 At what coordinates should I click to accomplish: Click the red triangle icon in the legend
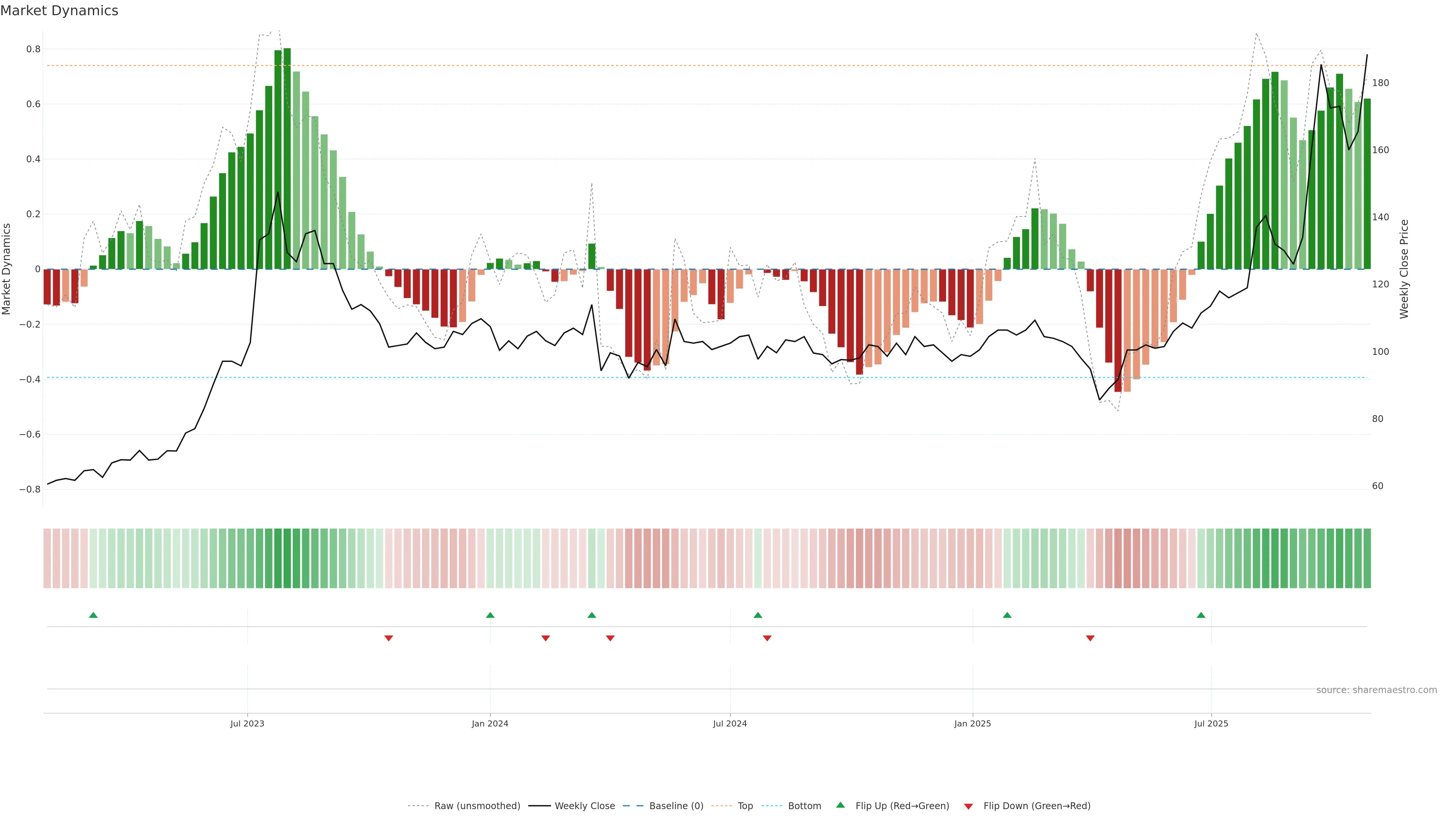[968, 806]
